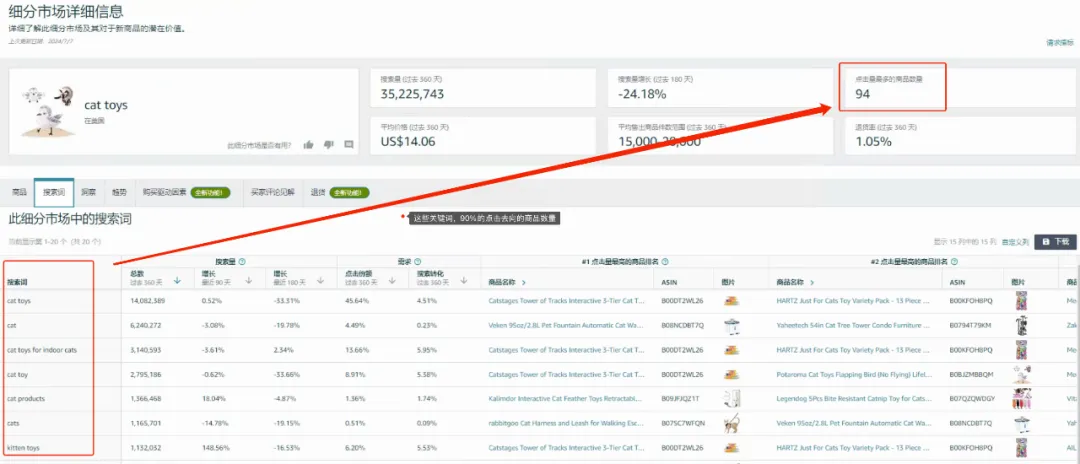The width and height of the screenshot is (1080, 464).
Task: Expand the #2 商品名称 column chevron
Action: point(811,282)
